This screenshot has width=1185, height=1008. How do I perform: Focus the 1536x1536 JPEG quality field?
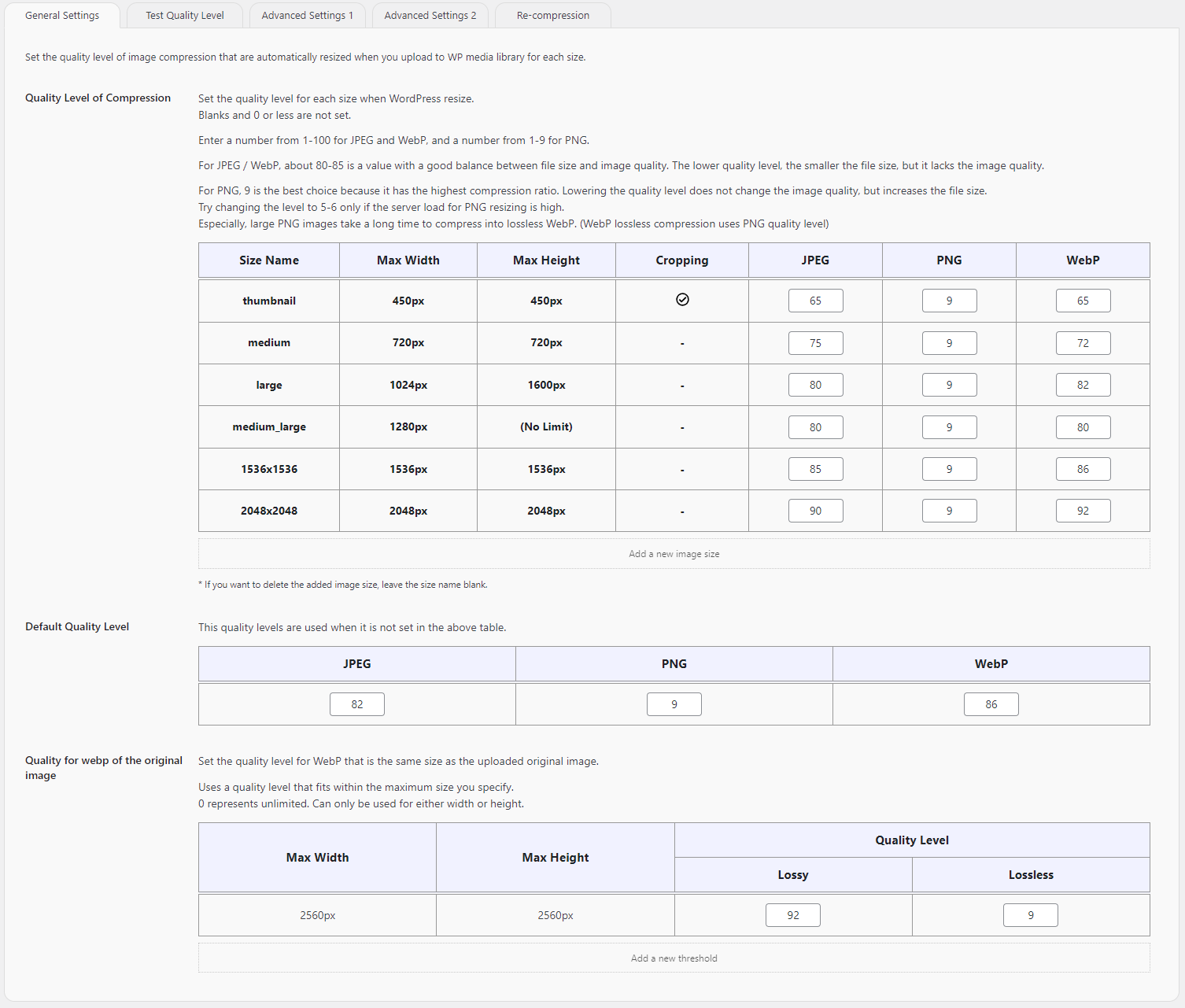click(815, 469)
